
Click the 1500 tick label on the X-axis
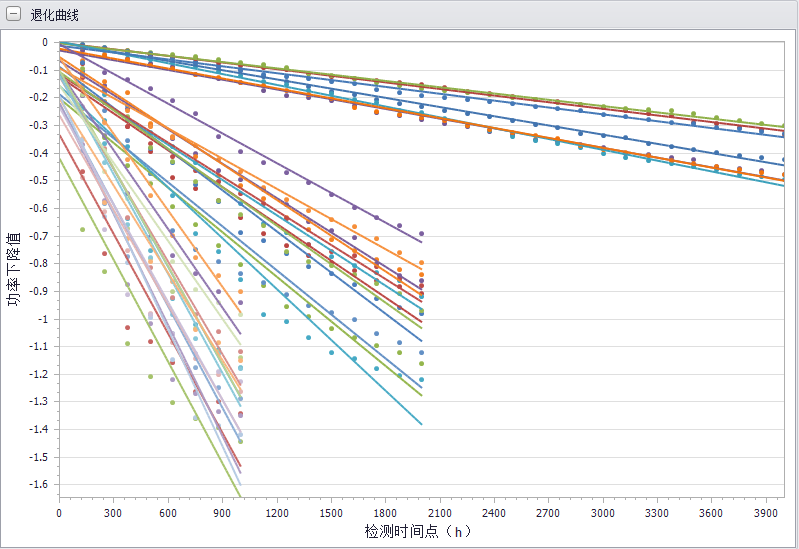pos(331,512)
